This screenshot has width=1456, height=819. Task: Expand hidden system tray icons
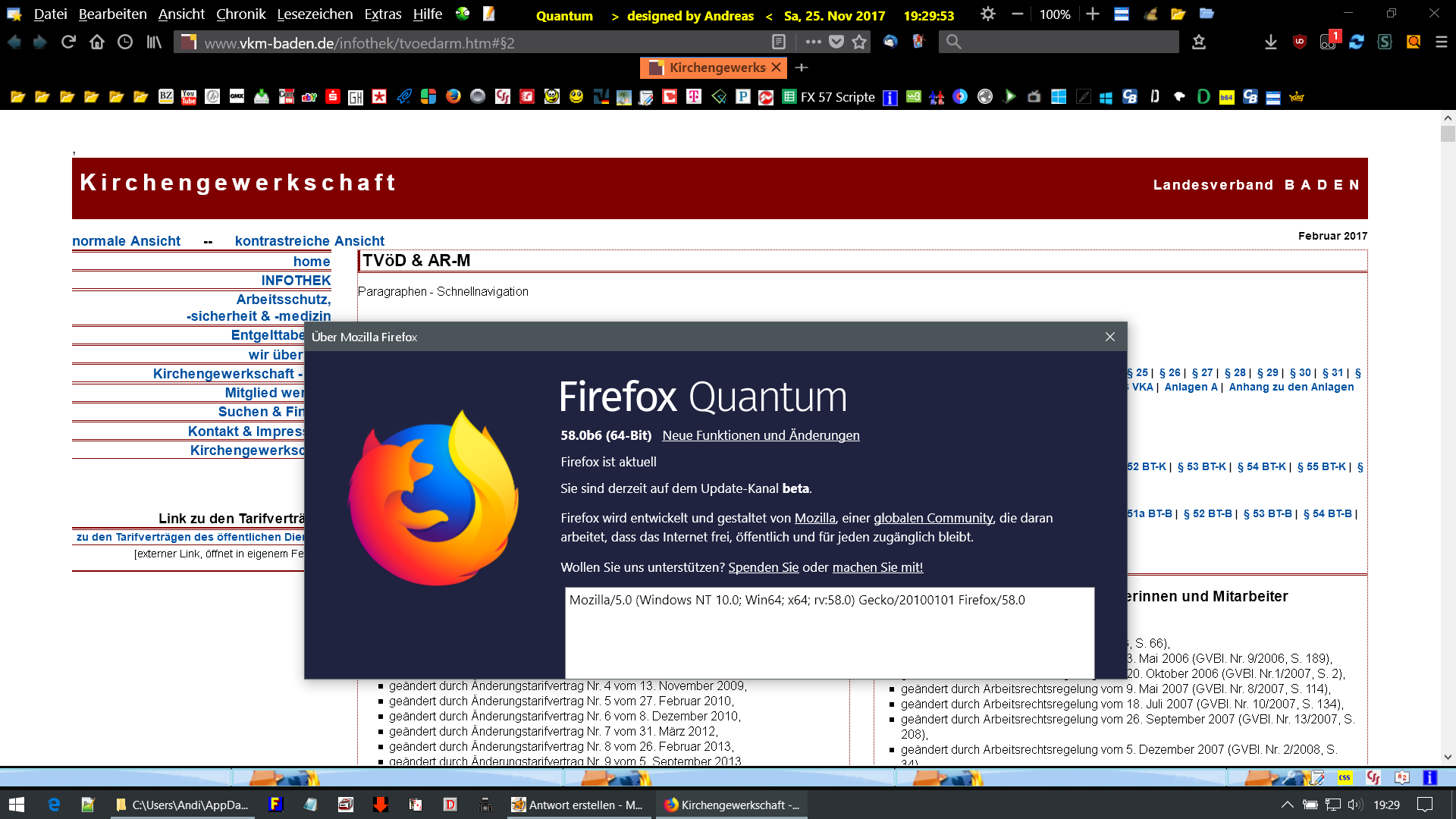point(1287,805)
